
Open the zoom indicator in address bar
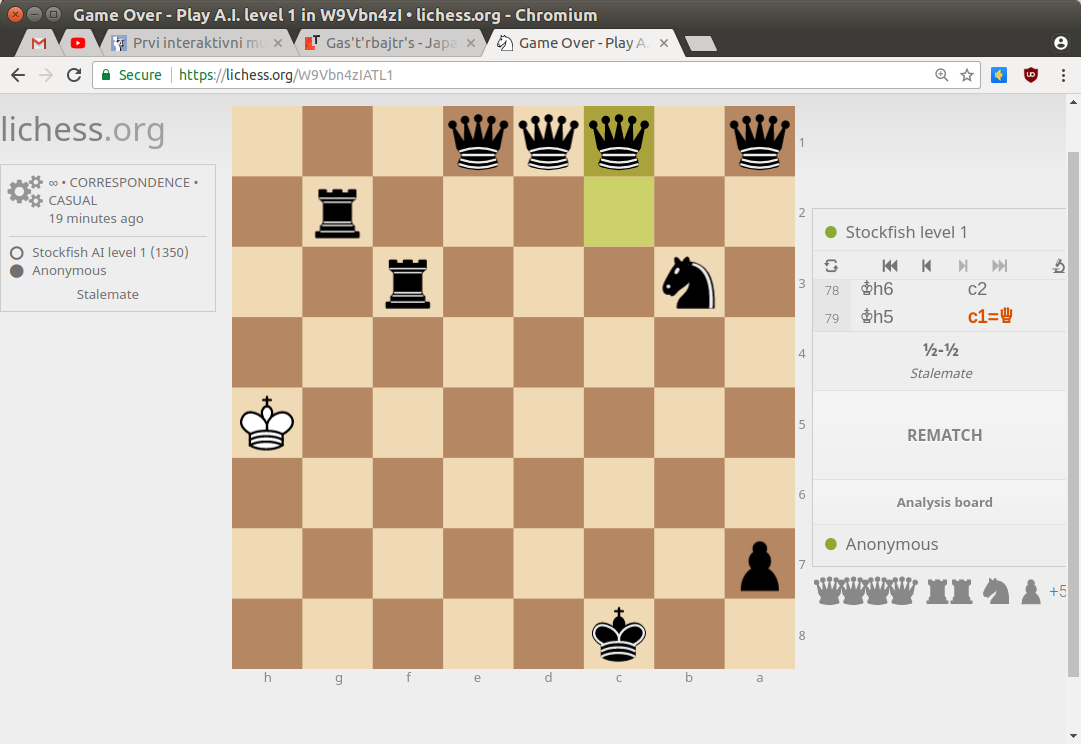(941, 75)
